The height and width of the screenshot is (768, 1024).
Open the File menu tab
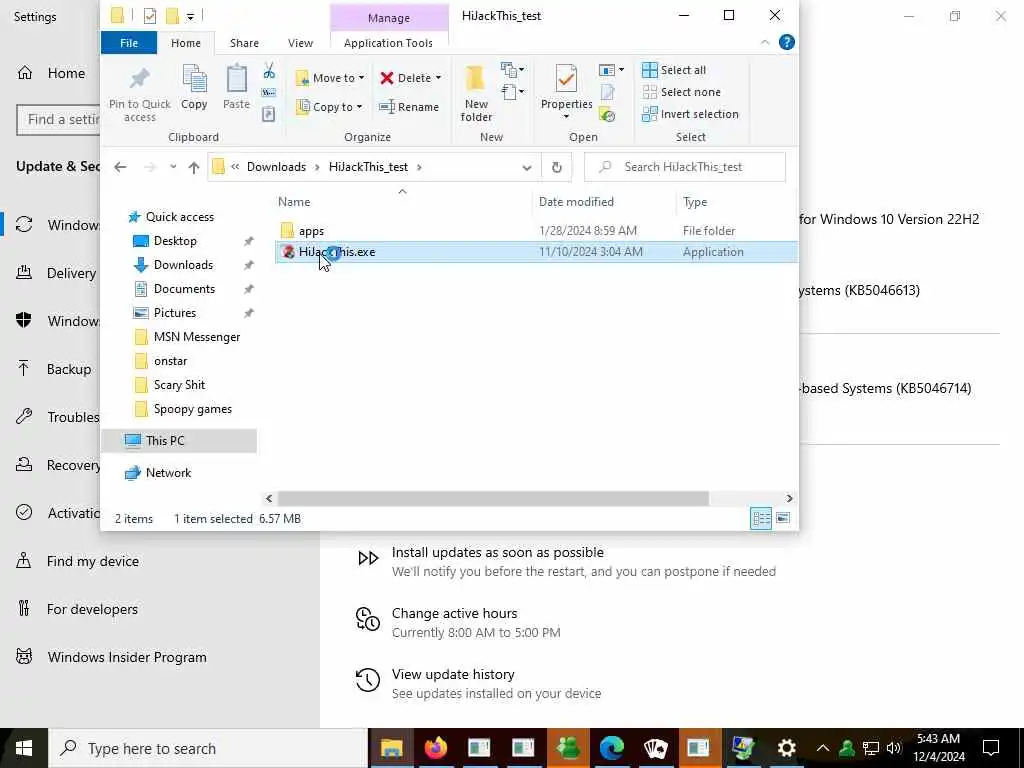(x=129, y=43)
